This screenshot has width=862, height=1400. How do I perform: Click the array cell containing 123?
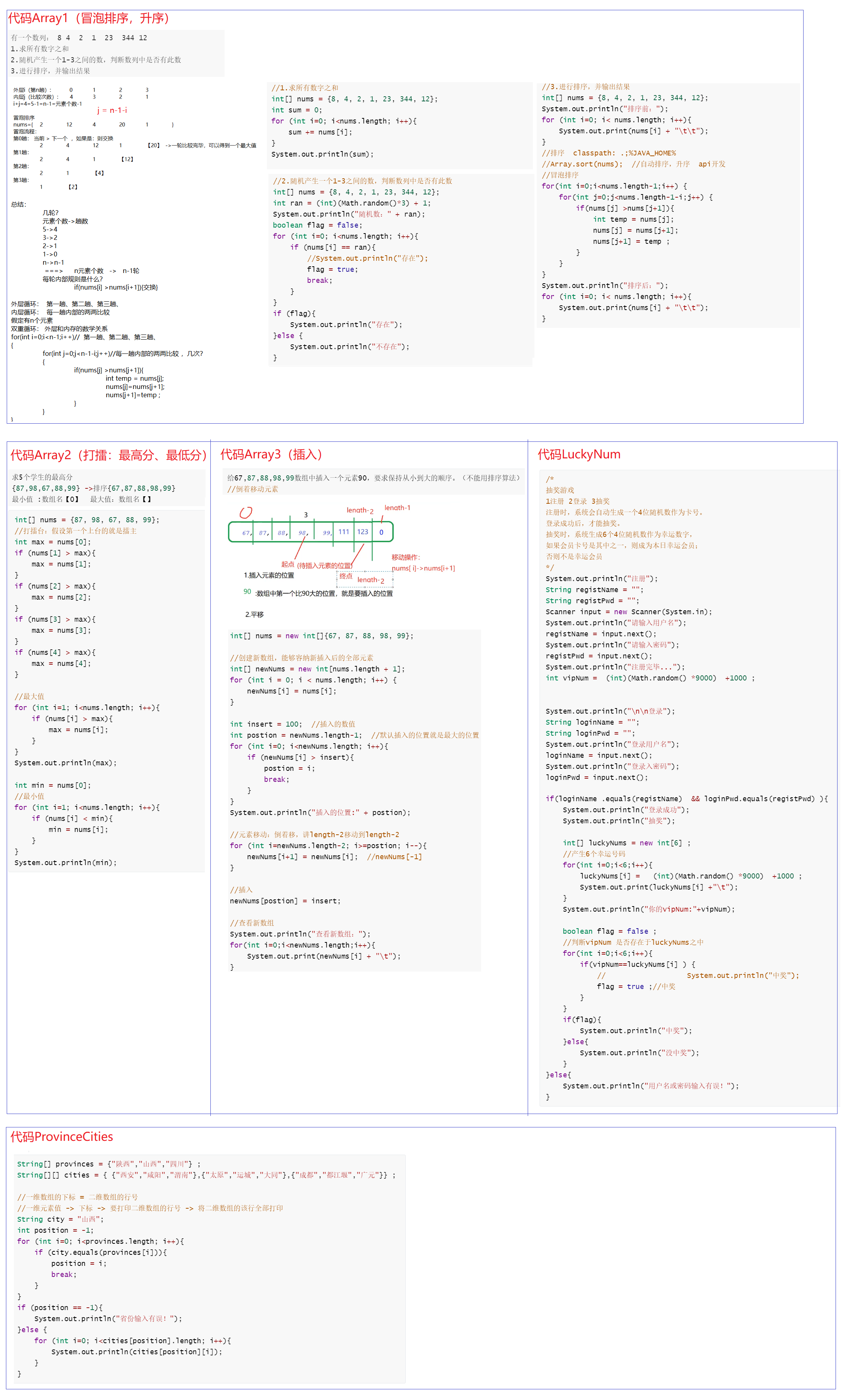(363, 532)
